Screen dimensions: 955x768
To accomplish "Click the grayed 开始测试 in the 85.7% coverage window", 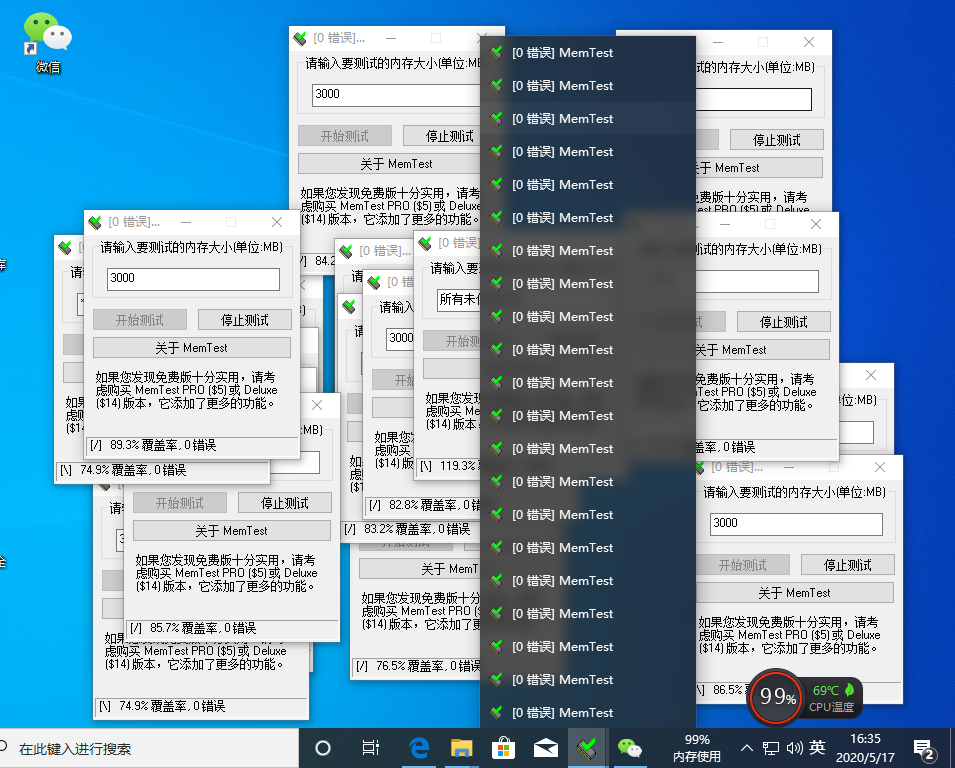I will coord(180,503).
